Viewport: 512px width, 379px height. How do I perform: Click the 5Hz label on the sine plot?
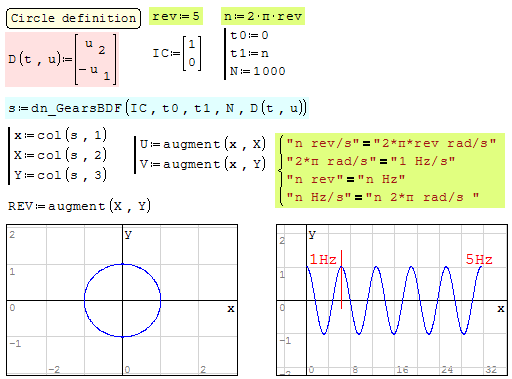(x=479, y=259)
